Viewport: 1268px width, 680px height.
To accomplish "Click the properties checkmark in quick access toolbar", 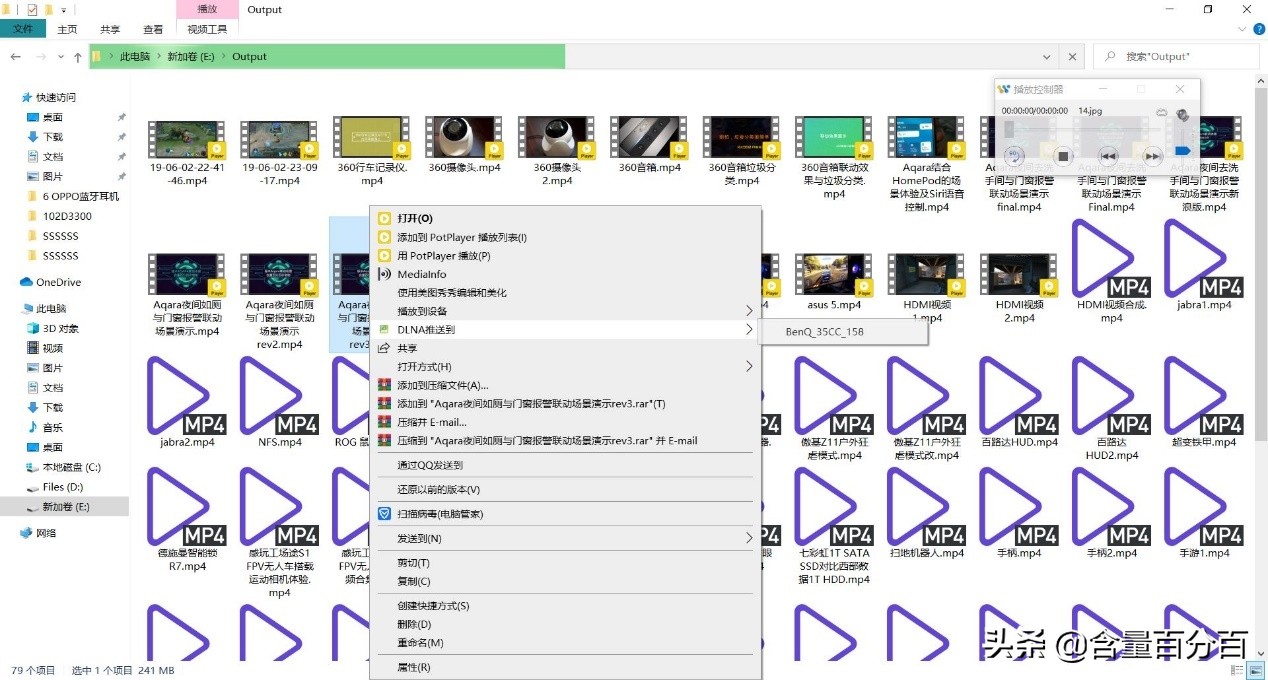I will pyautogui.click(x=32, y=10).
